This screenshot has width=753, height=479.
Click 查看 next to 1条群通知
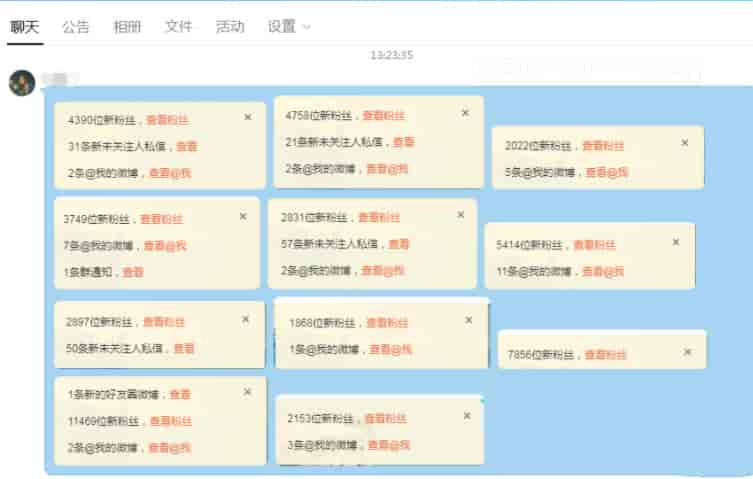point(133,272)
